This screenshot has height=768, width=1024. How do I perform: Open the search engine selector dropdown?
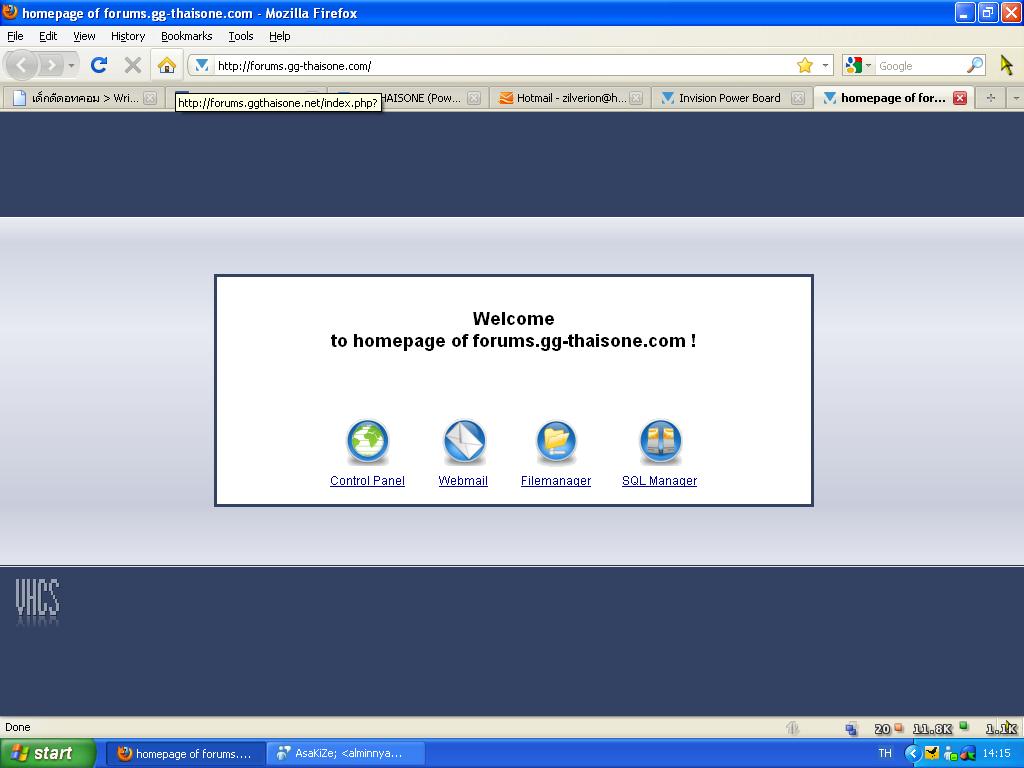click(x=868, y=65)
